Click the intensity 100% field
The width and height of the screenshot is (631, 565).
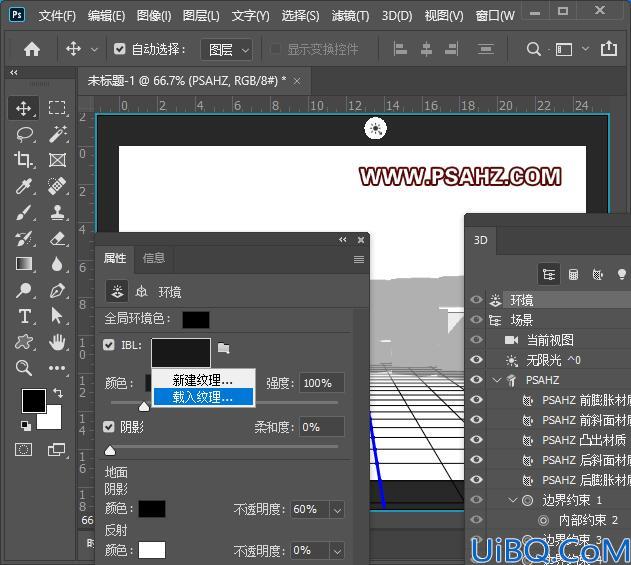322,383
